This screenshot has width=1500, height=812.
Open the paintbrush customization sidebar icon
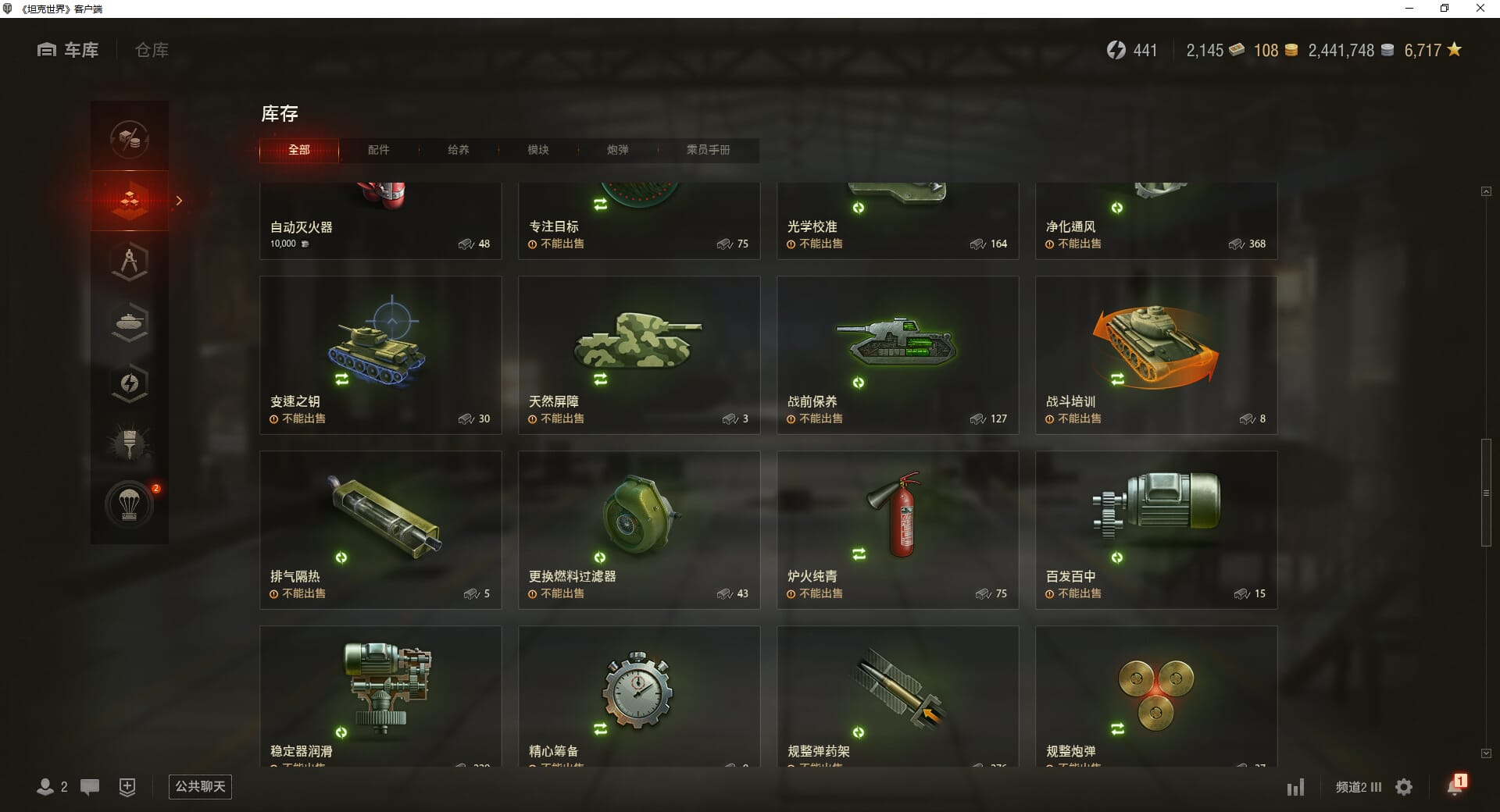coord(130,444)
